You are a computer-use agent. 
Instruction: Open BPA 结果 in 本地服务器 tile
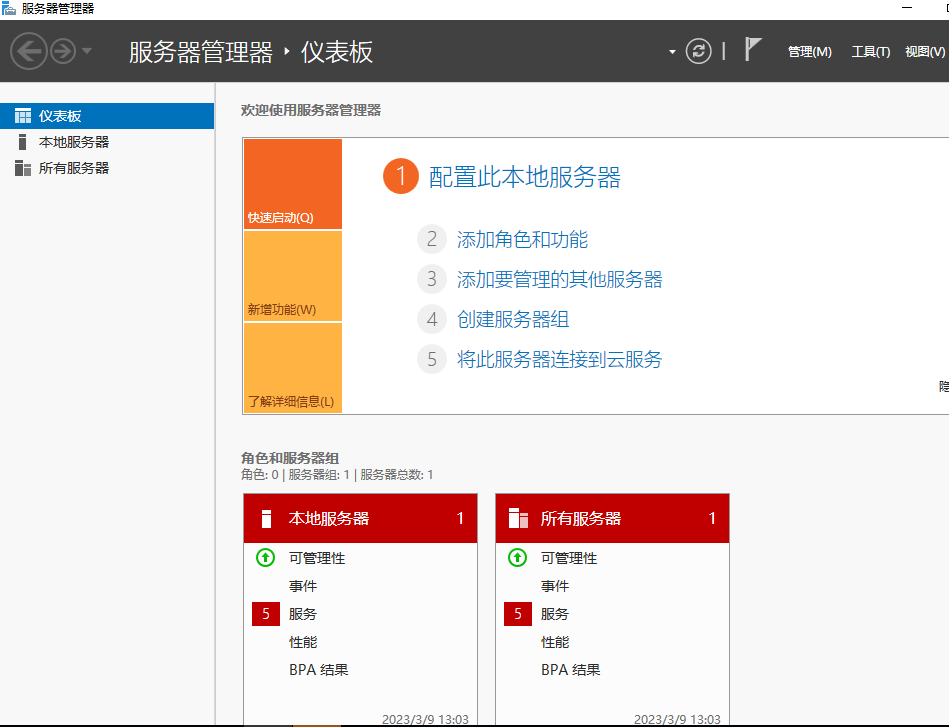[x=319, y=669]
